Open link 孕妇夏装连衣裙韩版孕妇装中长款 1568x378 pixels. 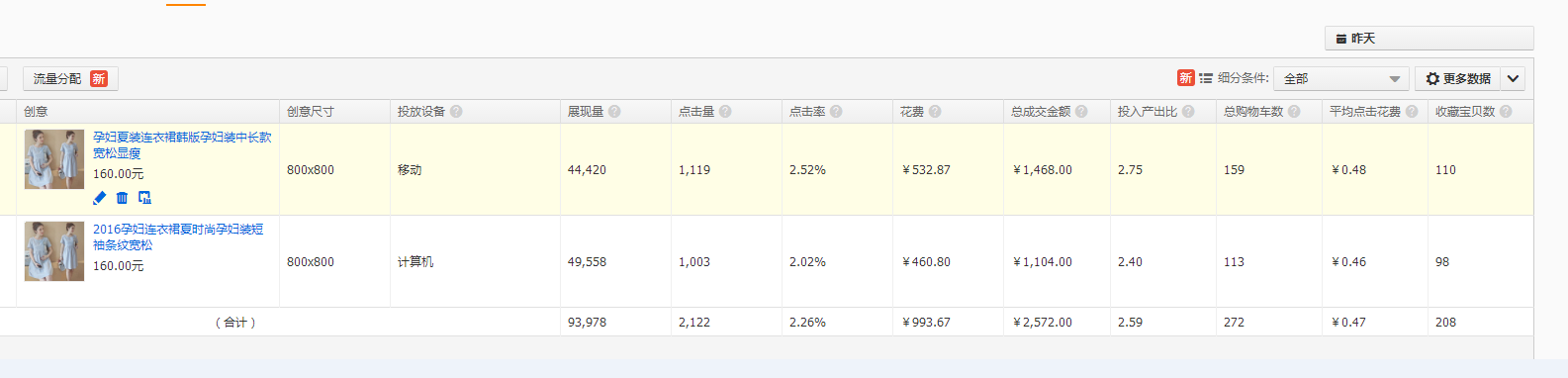click(x=182, y=138)
